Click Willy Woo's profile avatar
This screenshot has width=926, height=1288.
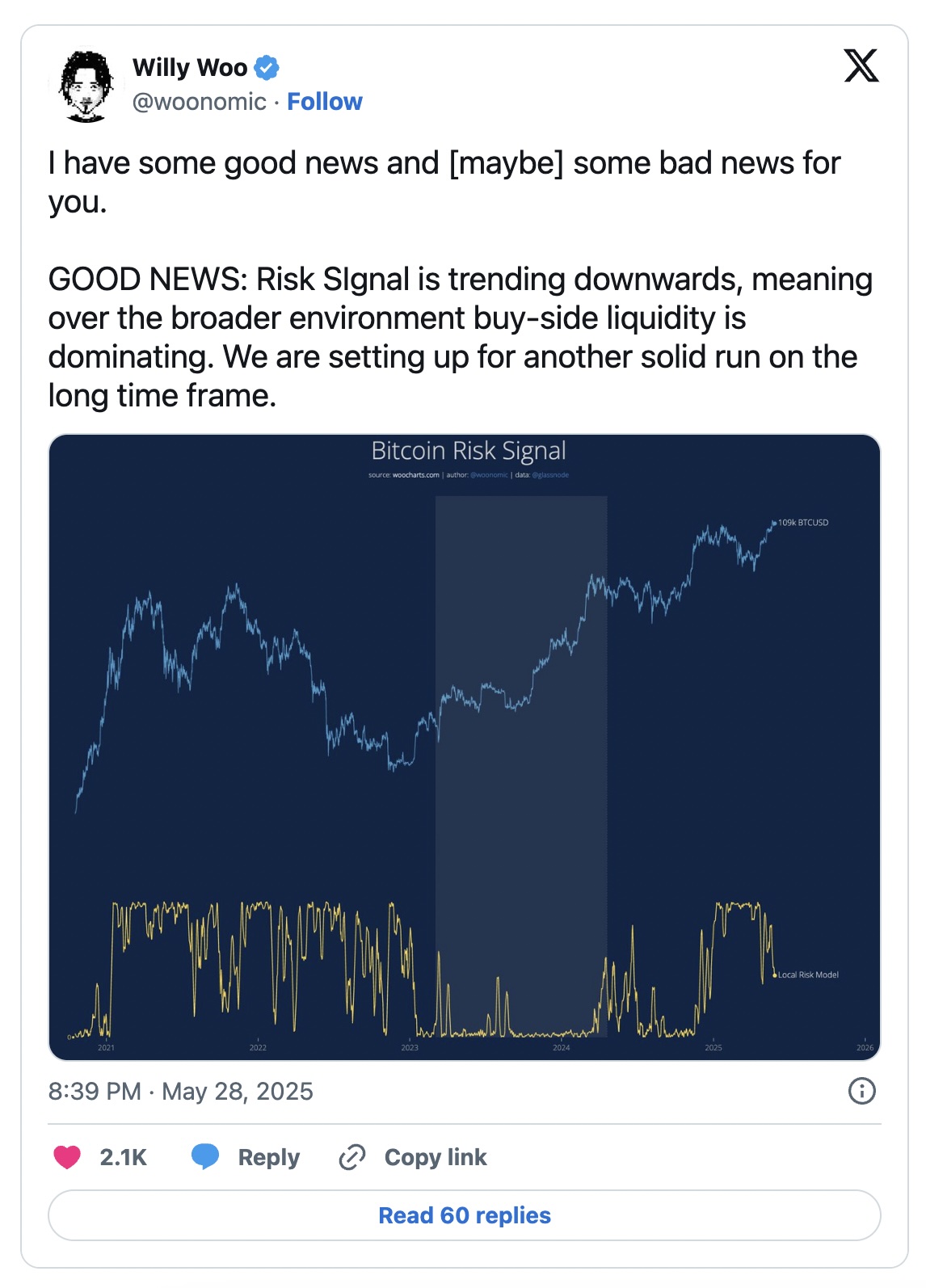[x=86, y=86]
